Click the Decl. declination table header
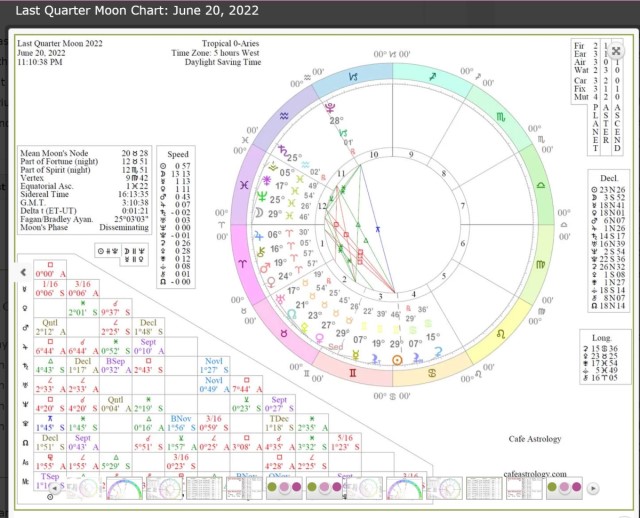This screenshot has width=640, height=518. pos(603,175)
